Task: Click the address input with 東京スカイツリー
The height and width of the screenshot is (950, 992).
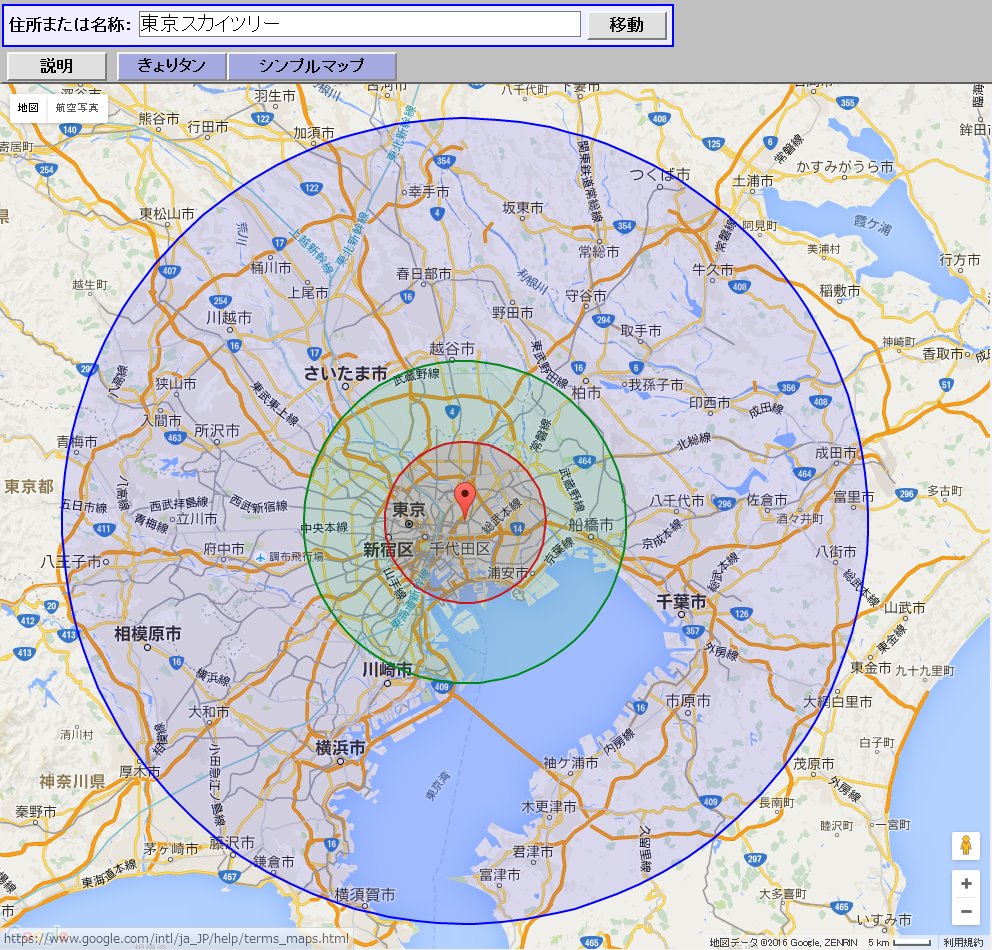Action: (x=359, y=25)
